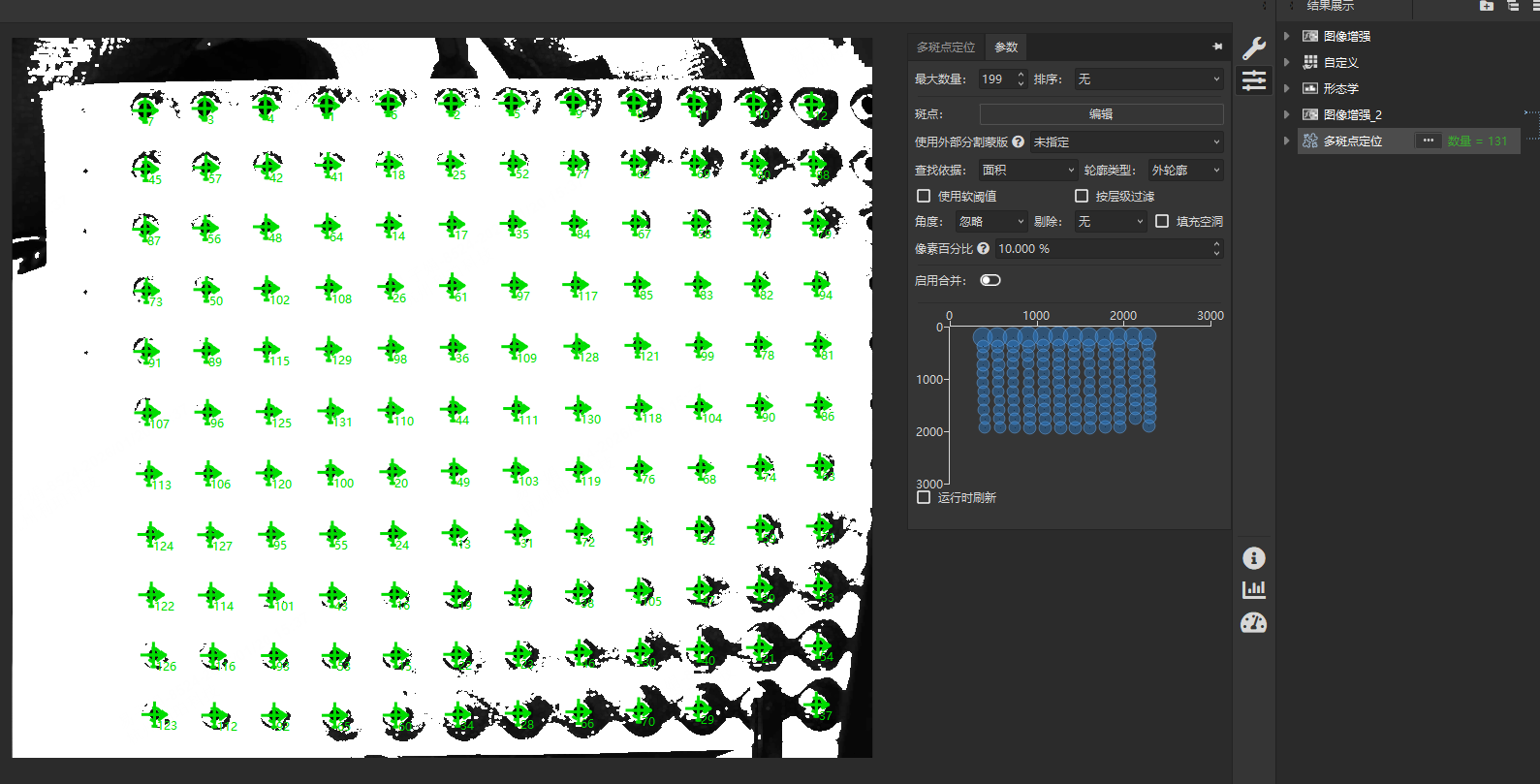
Task: Click help icon beside 使用外部分割蒙版
Action: pyautogui.click(x=1018, y=142)
